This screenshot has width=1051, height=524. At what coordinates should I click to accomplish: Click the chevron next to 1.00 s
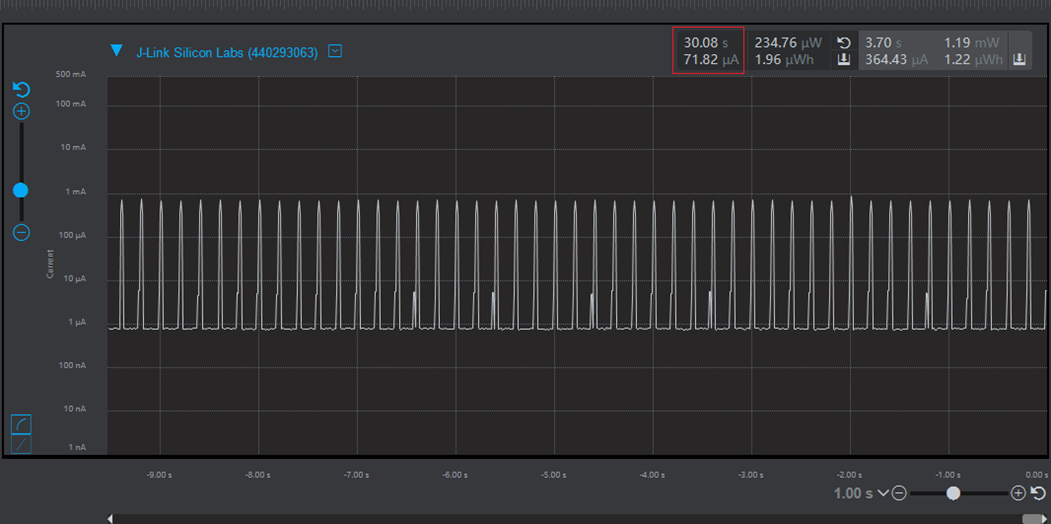pyautogui.click(x=882, y=493)
